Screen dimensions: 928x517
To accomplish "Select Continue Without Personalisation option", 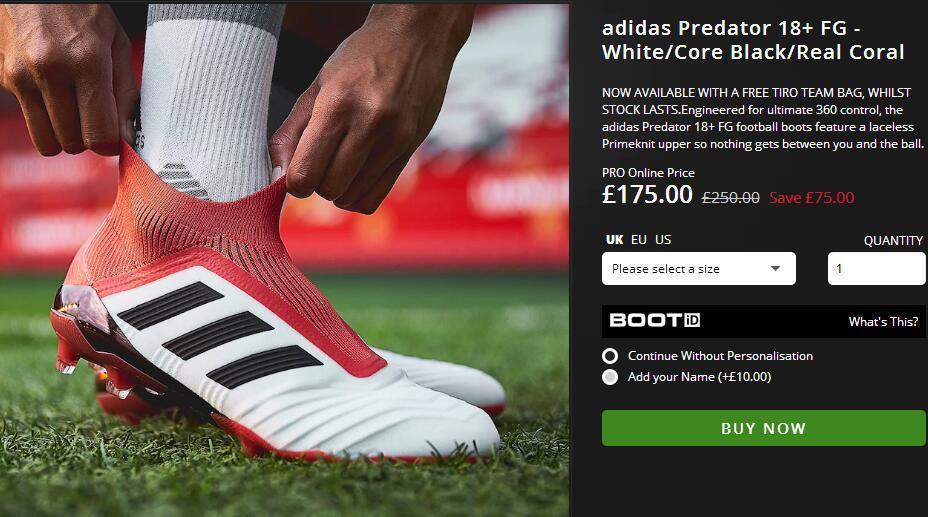I will pyautogui.click(x=610, y=356).
